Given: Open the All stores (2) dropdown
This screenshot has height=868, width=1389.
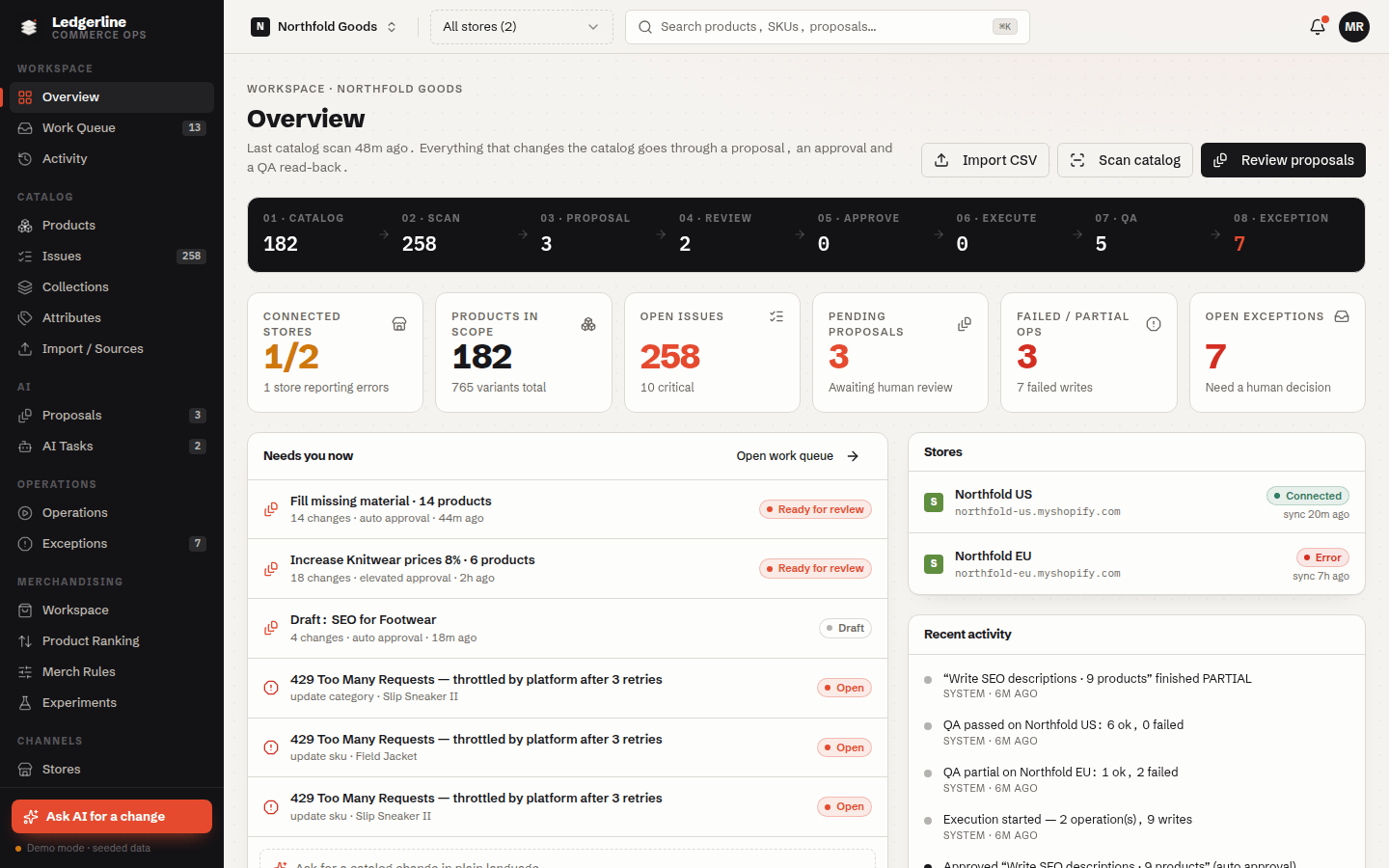Looking at the screenshot, I should (522, 27).
